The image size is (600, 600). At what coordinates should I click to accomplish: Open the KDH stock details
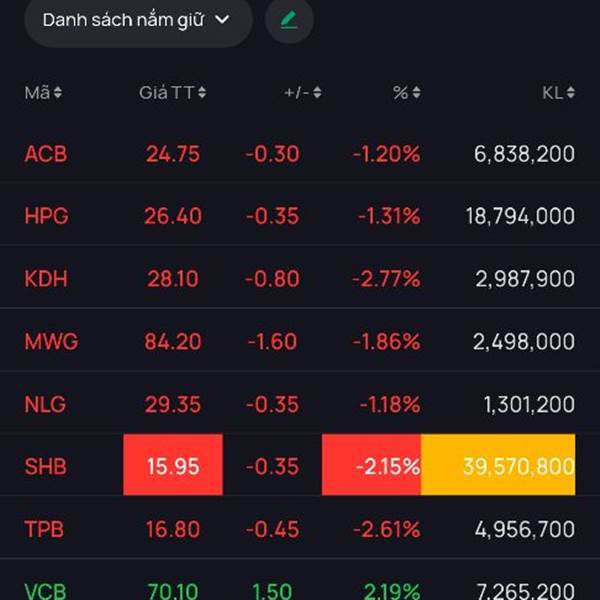(300, 279)
